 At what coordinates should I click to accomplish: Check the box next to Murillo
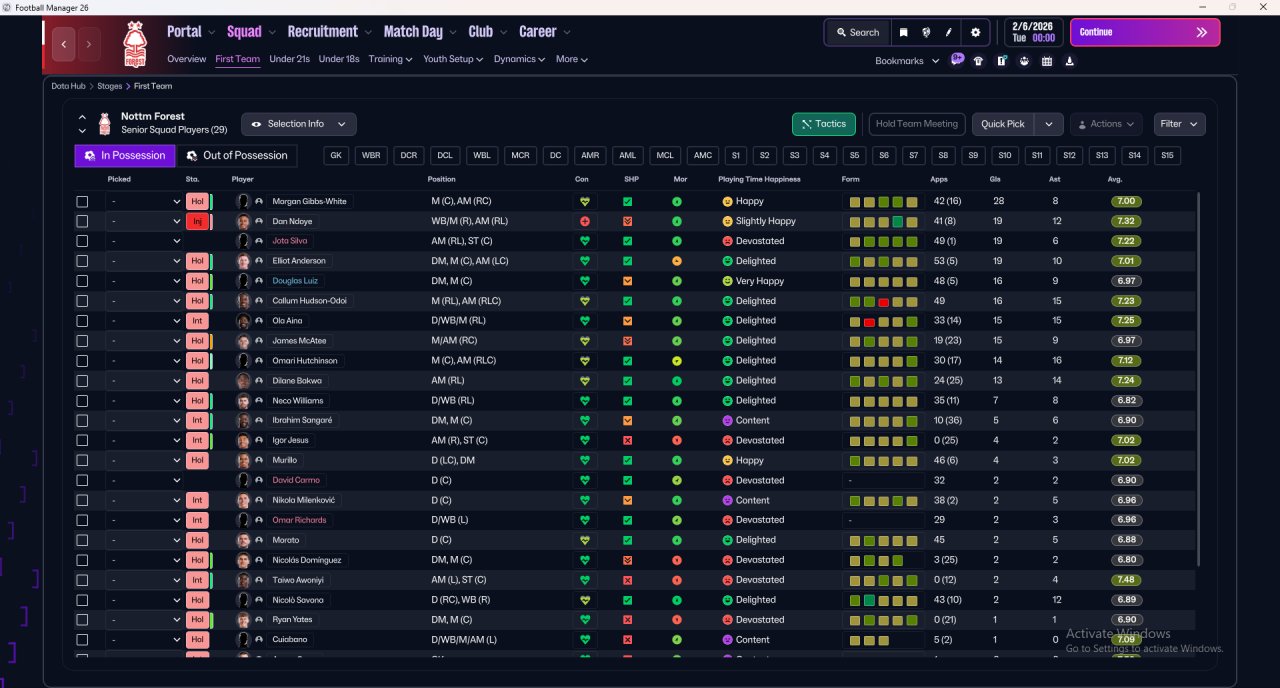(82, 460)
